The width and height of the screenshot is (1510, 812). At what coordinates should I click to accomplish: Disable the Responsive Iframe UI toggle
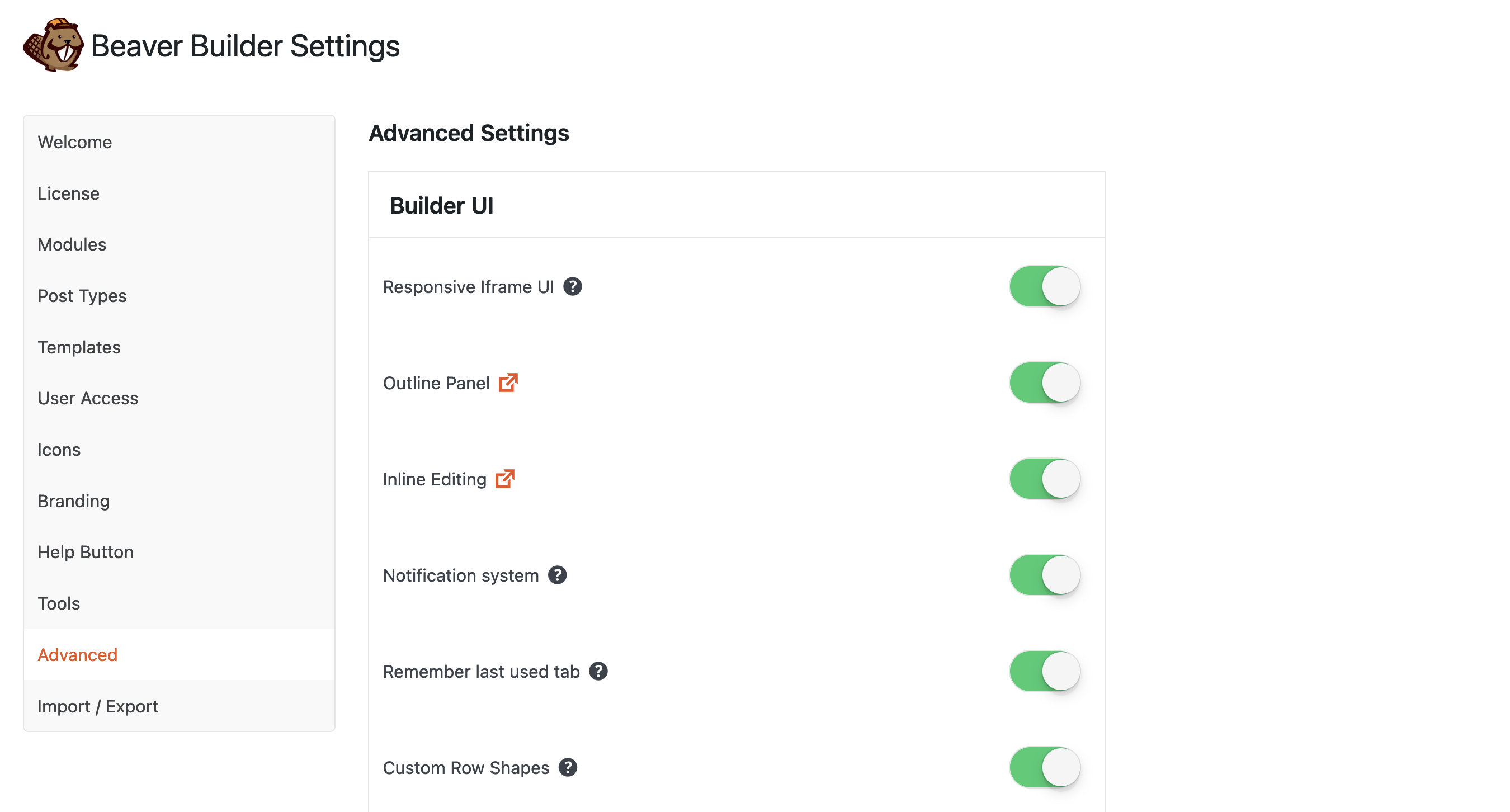click(x=1045, y=286)
